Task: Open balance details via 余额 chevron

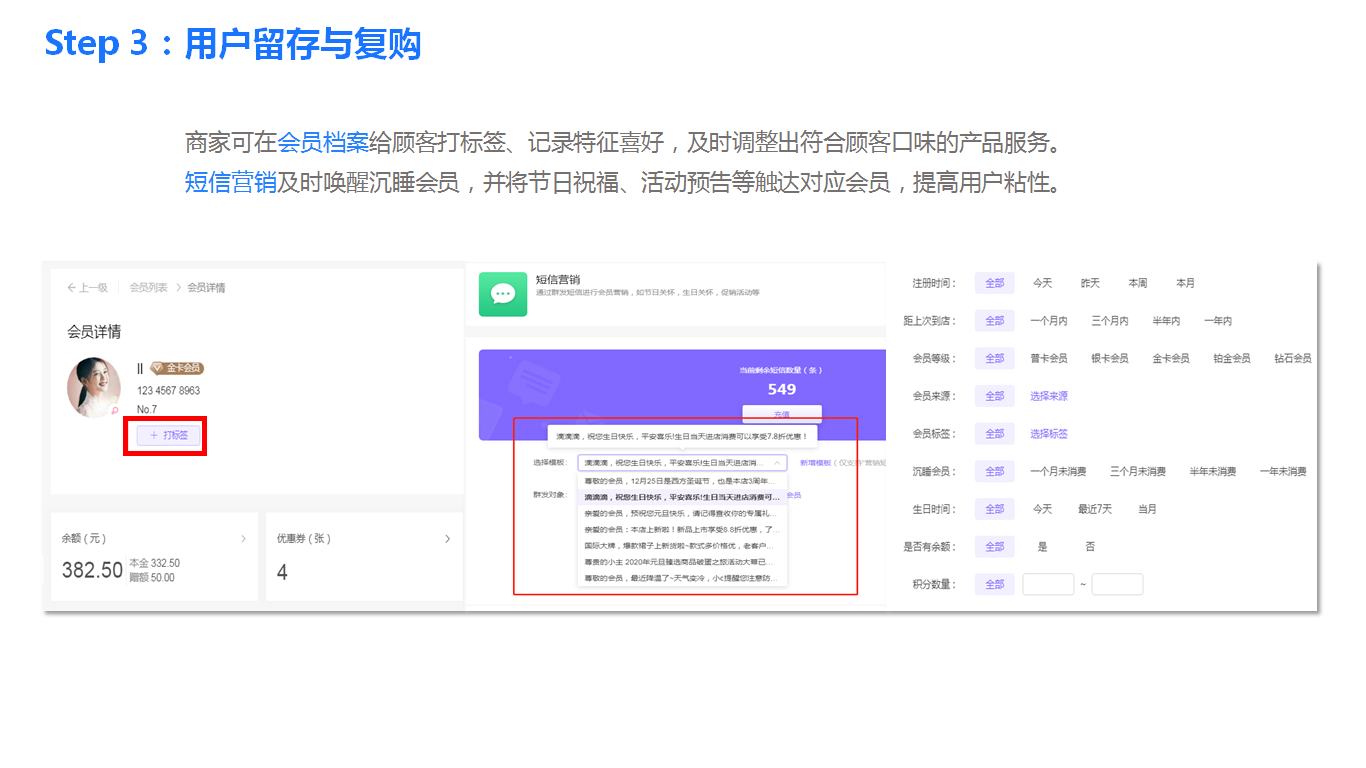Action: (243, 539)
